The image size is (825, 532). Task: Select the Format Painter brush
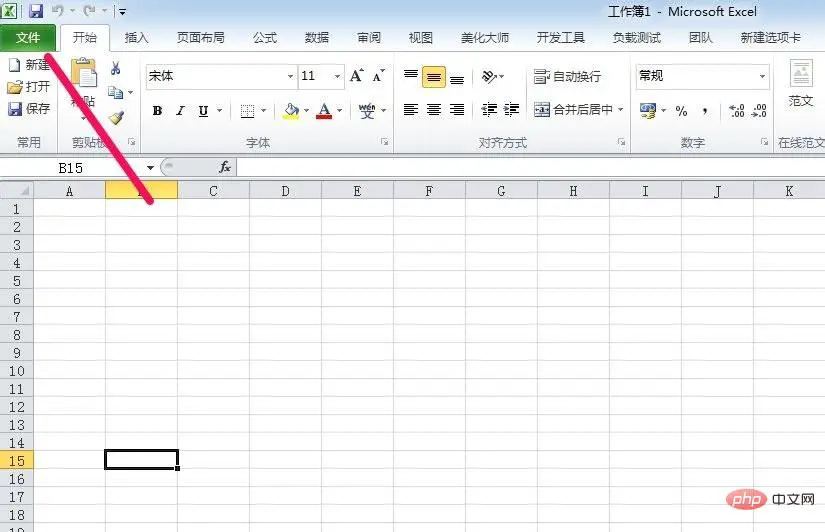tap(116, 117)
